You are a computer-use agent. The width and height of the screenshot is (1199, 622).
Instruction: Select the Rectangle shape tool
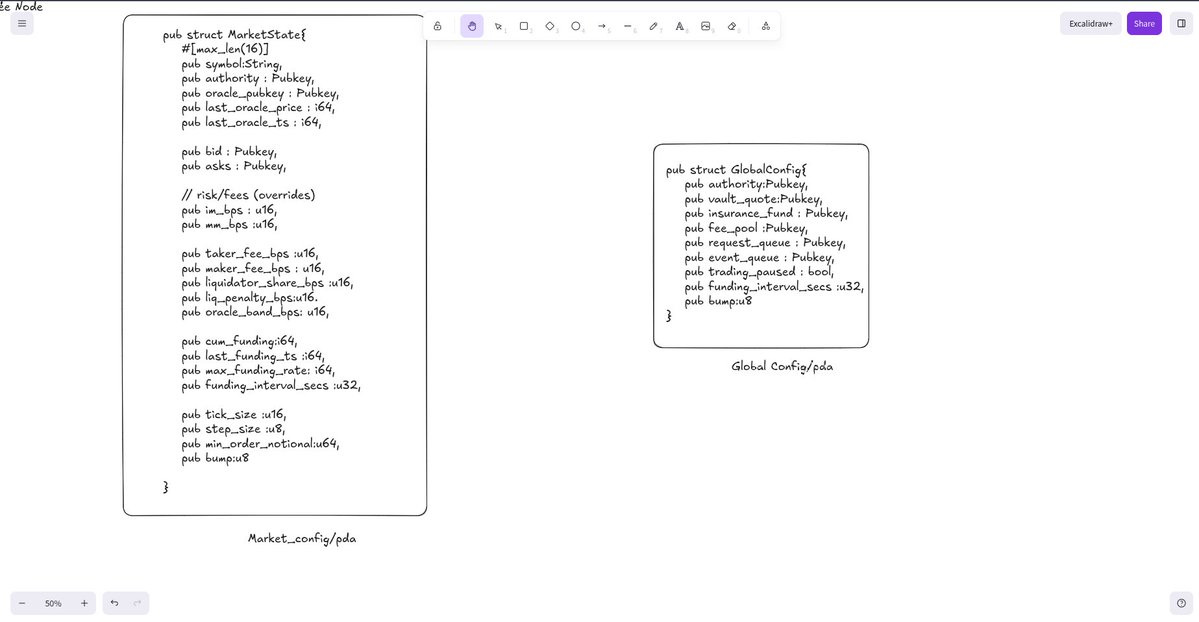(x=525, y=26)
